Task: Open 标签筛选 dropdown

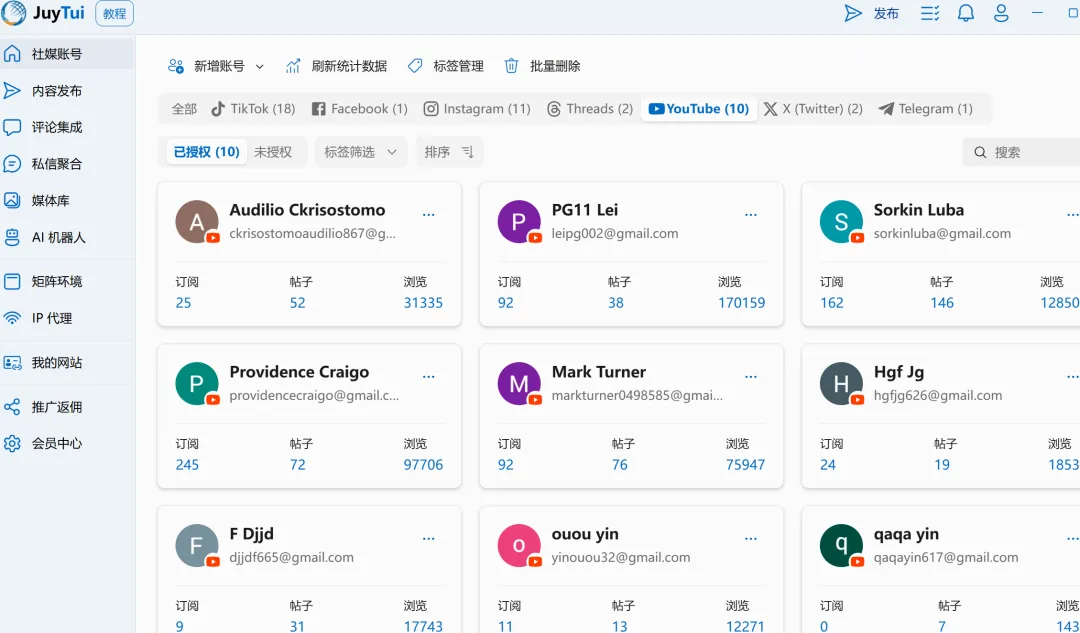Action: (361, 152)
